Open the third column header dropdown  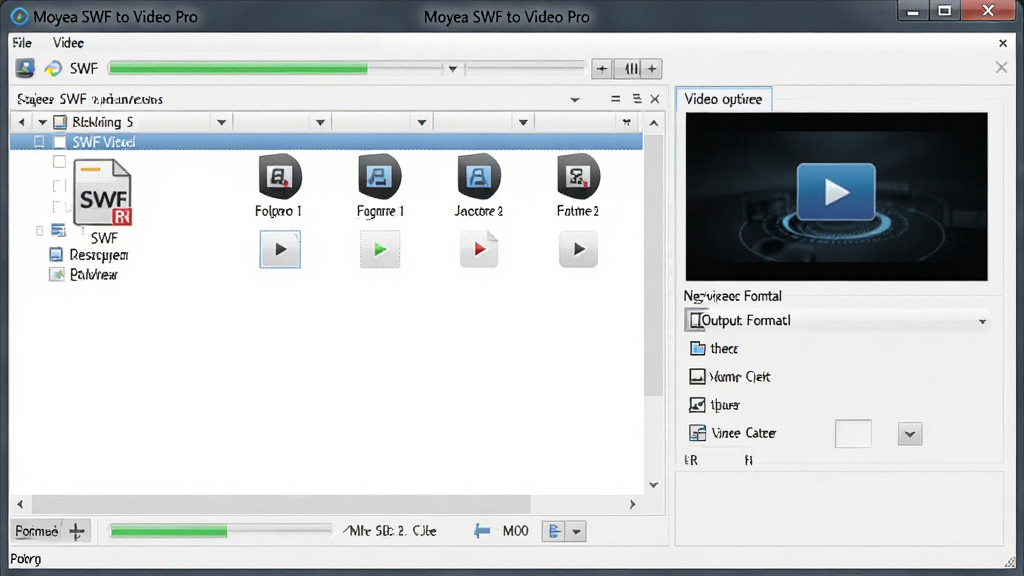[x=422, y=122]
